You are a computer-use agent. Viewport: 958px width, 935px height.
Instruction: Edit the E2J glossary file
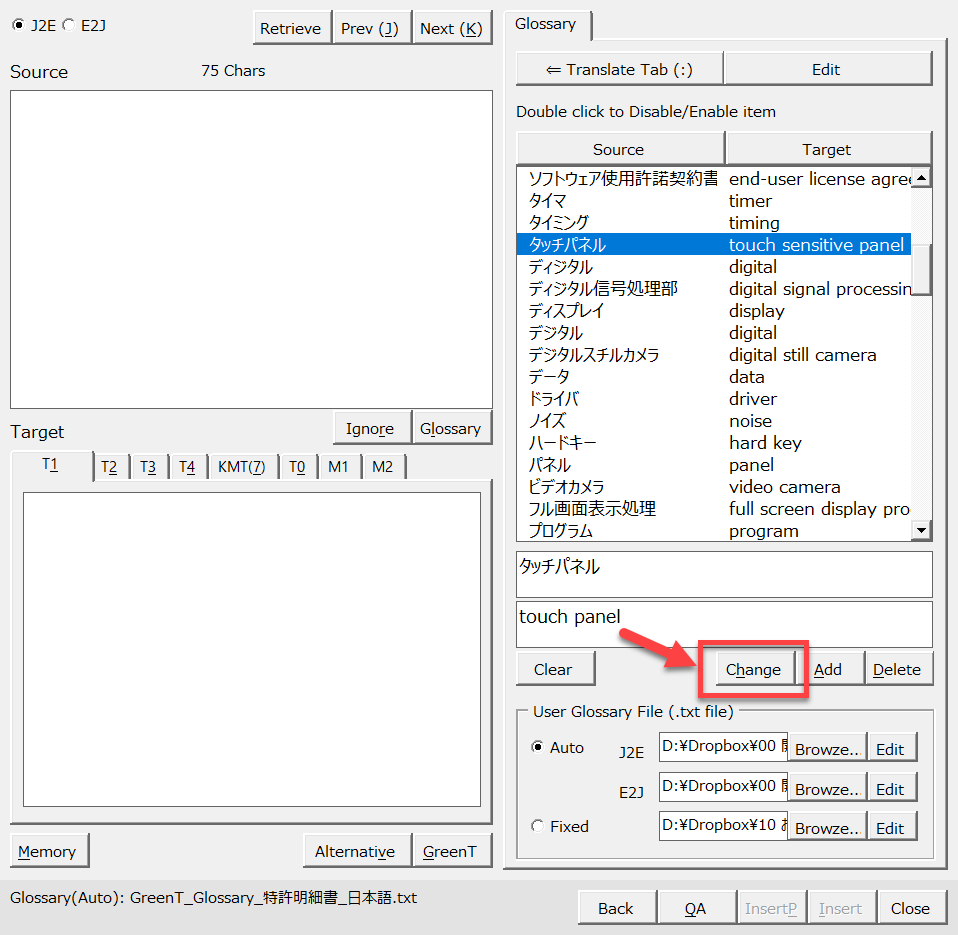coord(890,789)
